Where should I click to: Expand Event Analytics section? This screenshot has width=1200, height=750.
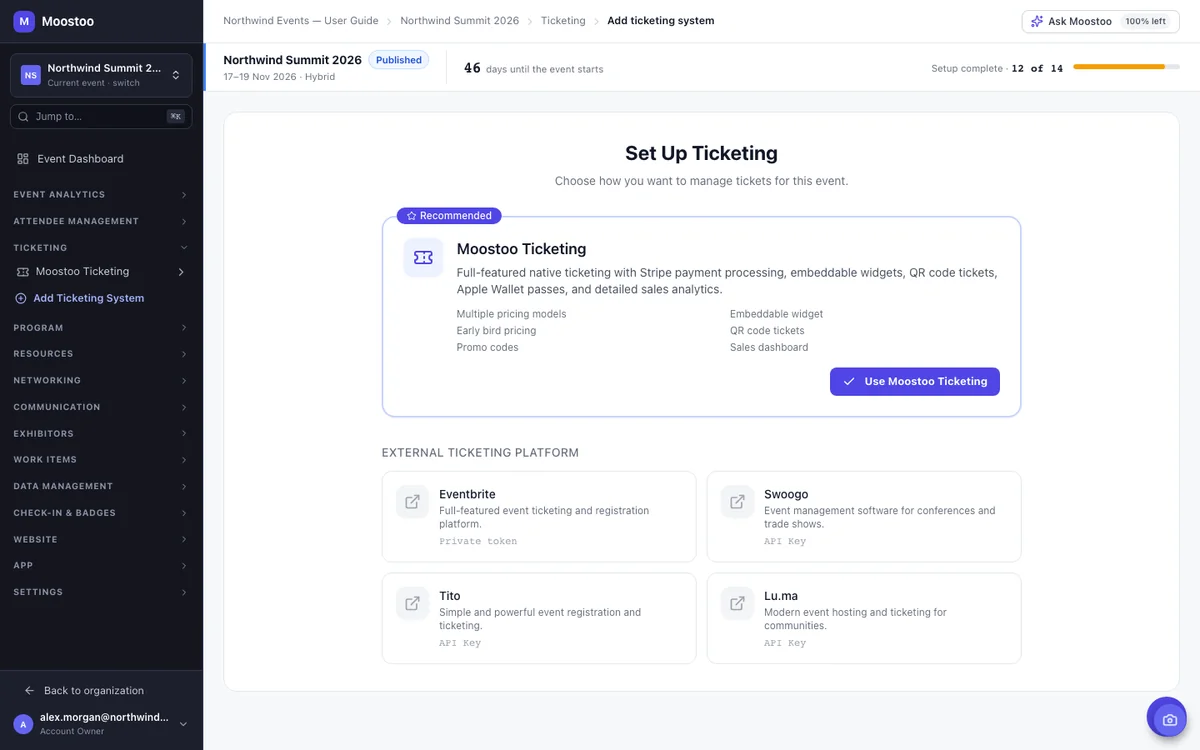click(x=101, y=195)
